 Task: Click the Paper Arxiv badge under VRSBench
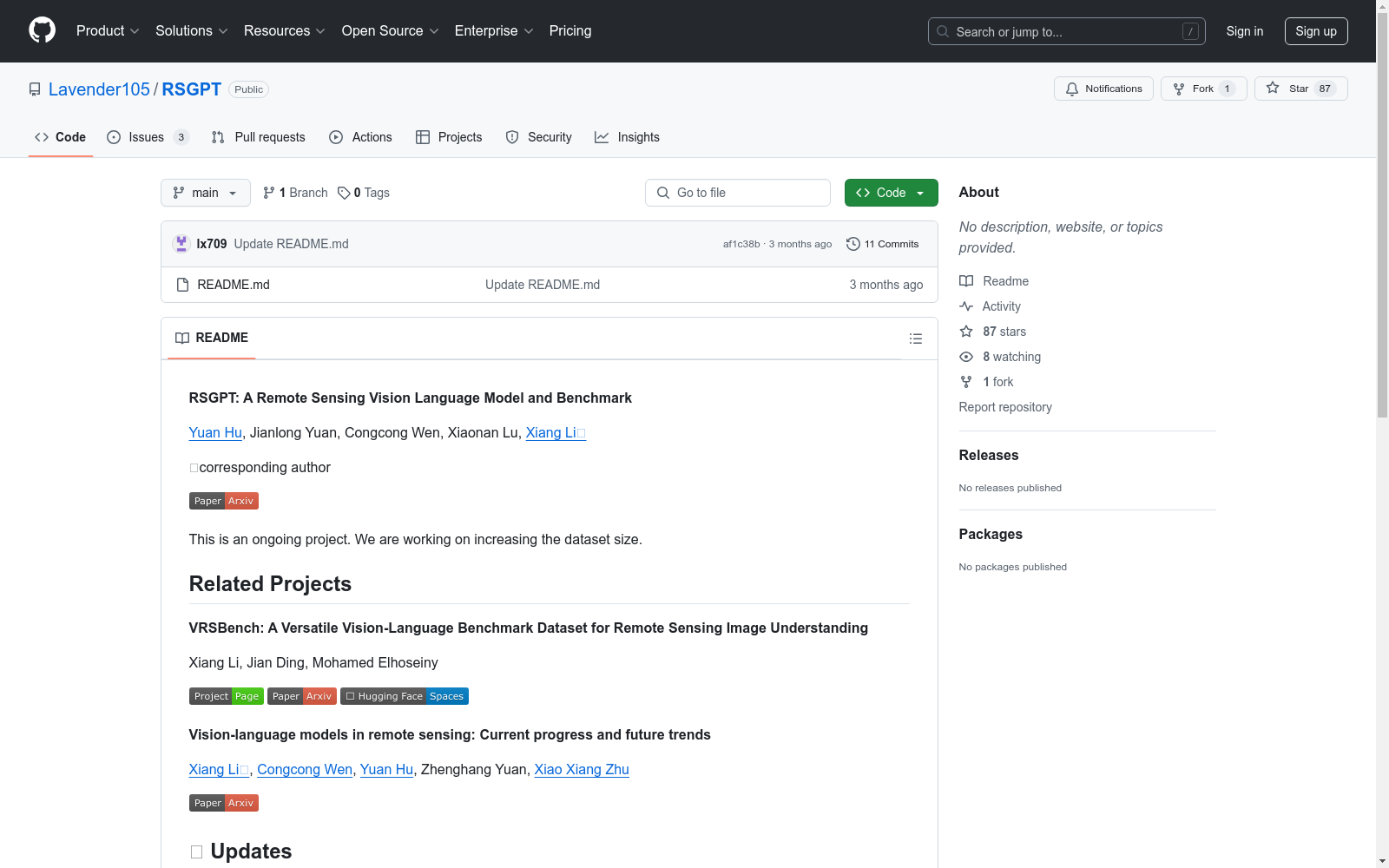coord(302,696)
